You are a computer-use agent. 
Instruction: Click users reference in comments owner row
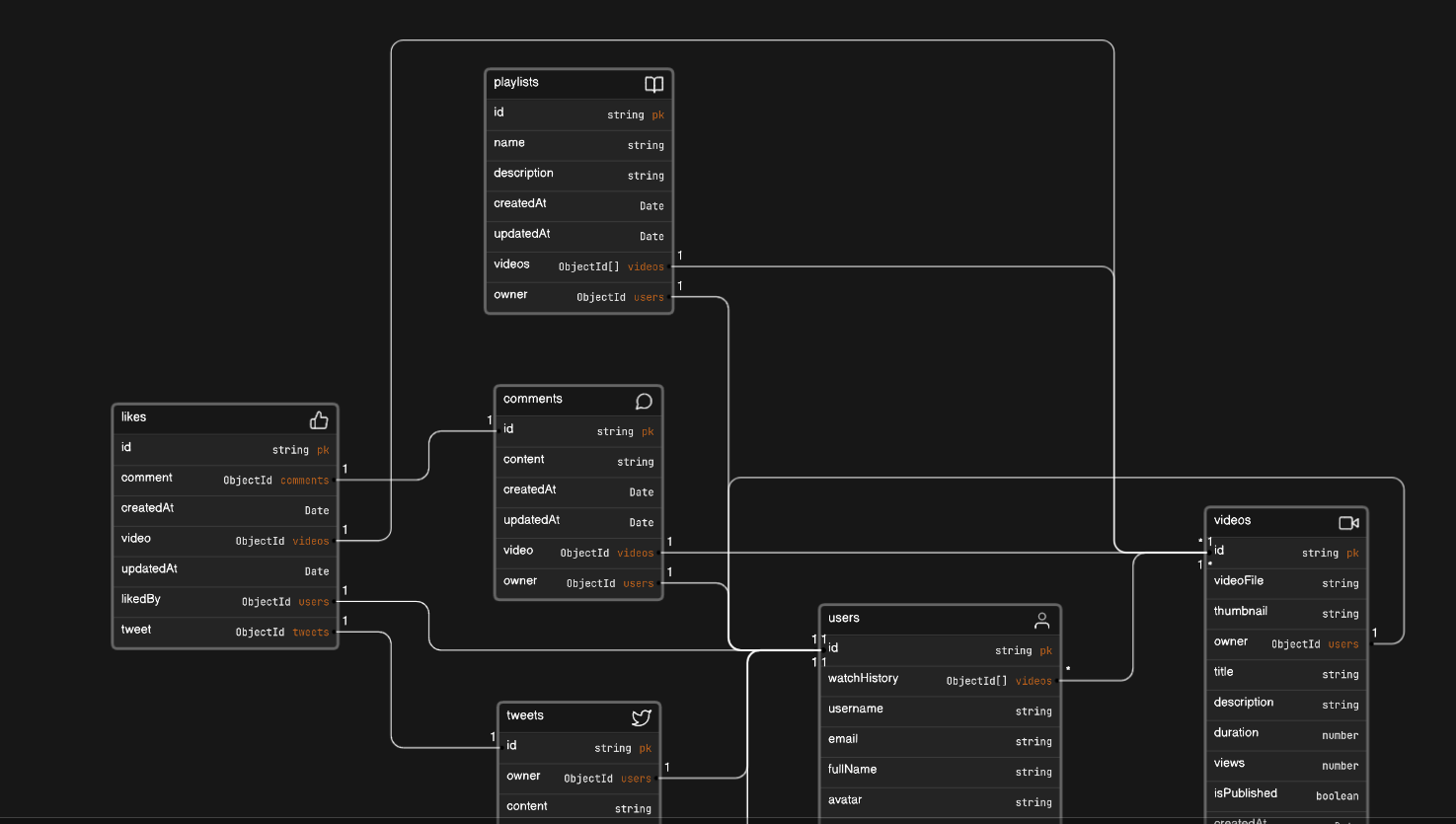(x=639, y=583)
